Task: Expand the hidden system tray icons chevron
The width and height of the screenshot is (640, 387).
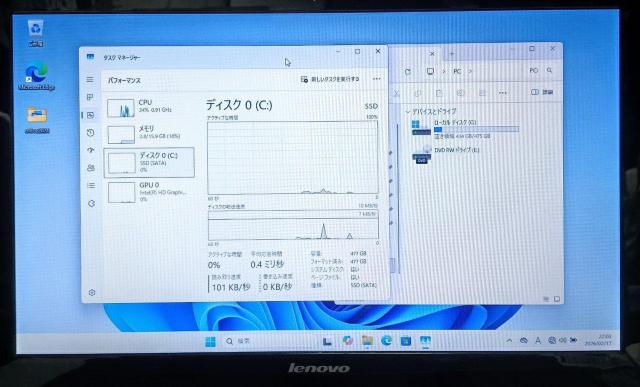Action: point(509,340)
